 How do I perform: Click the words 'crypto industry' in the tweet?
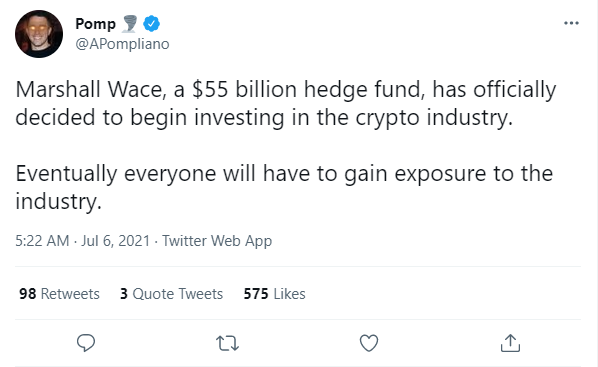click(434, 118)
